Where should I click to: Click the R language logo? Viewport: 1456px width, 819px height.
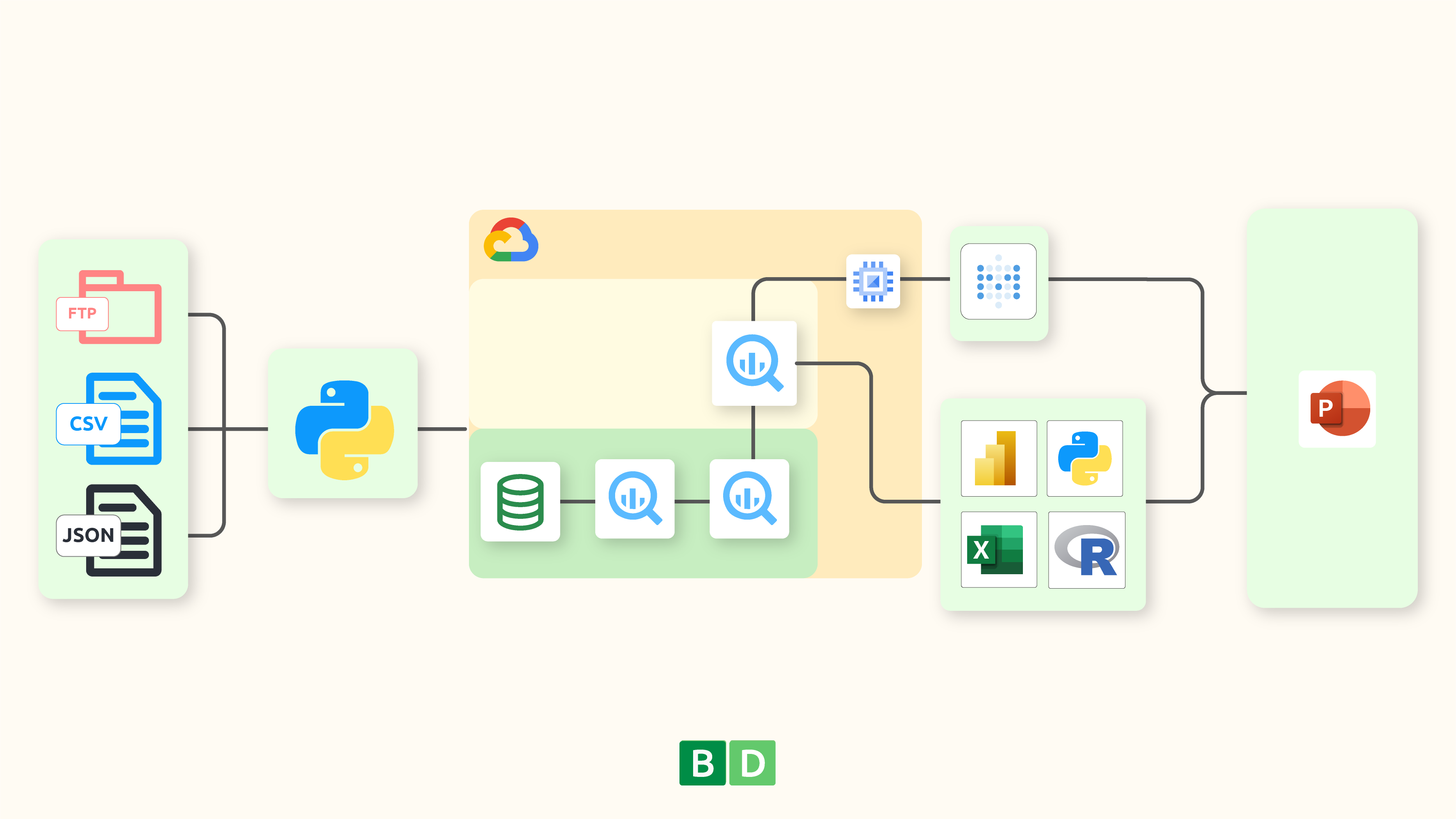tap(1086, 549)
